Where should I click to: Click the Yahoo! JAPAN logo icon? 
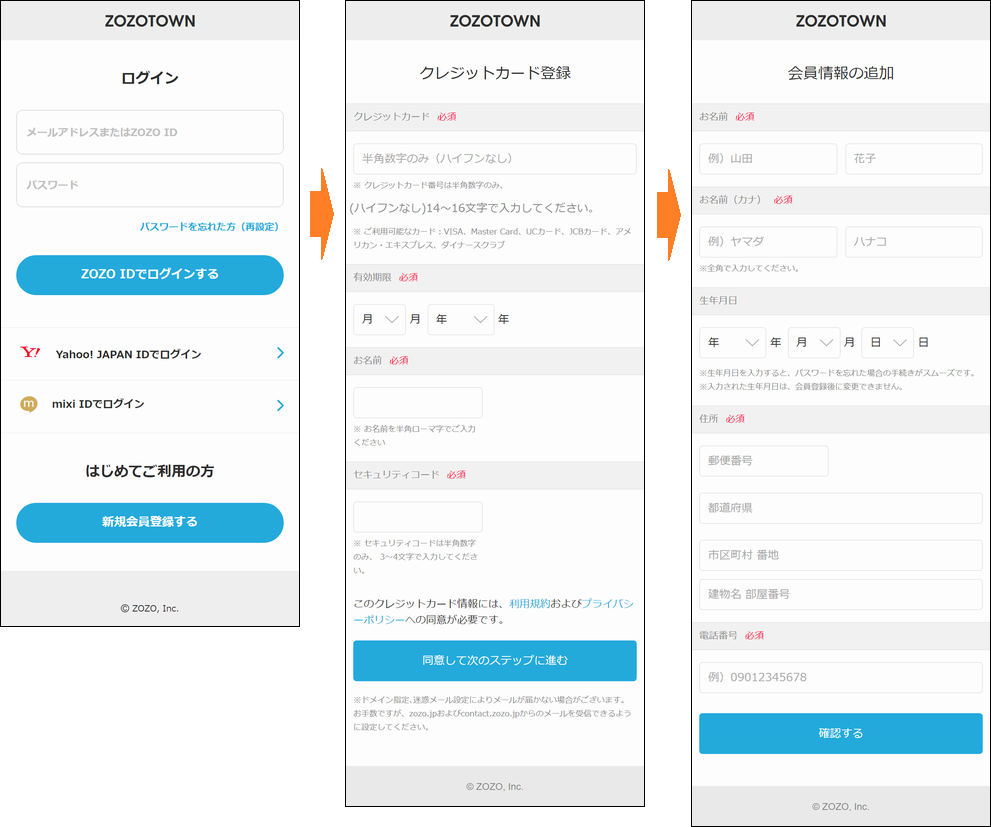(x=30, y=353)
